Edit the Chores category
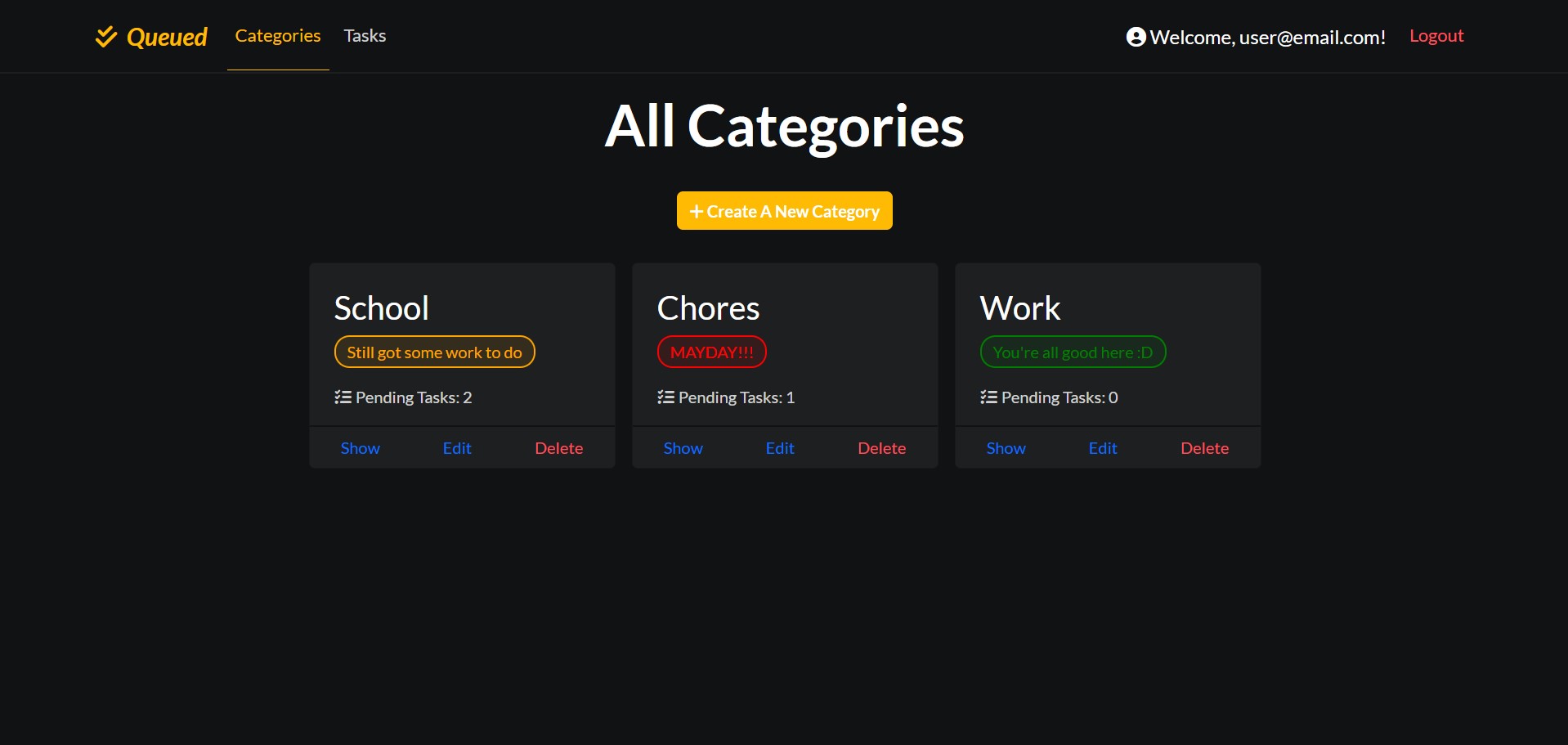The width and height of the screenshot is (1568, 745). pyautogui.click(x=779, y=447)
